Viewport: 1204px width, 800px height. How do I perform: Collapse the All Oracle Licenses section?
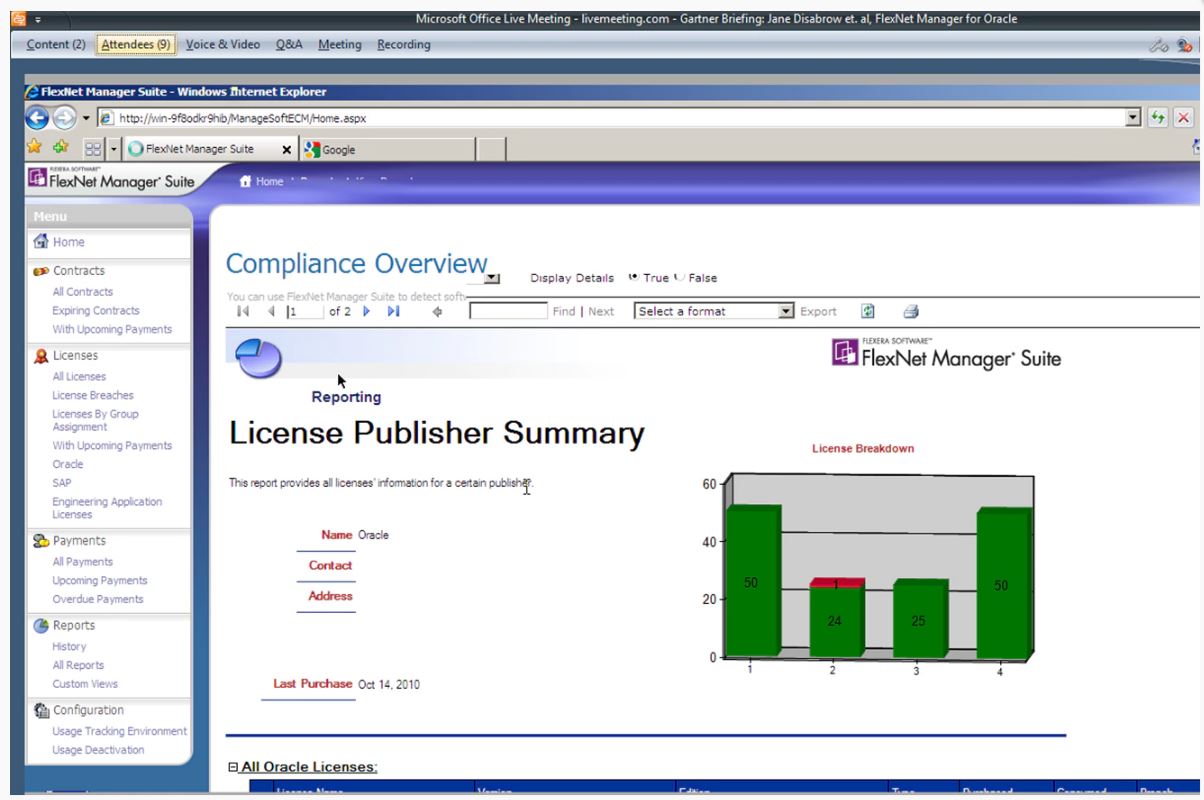point(233,768)
